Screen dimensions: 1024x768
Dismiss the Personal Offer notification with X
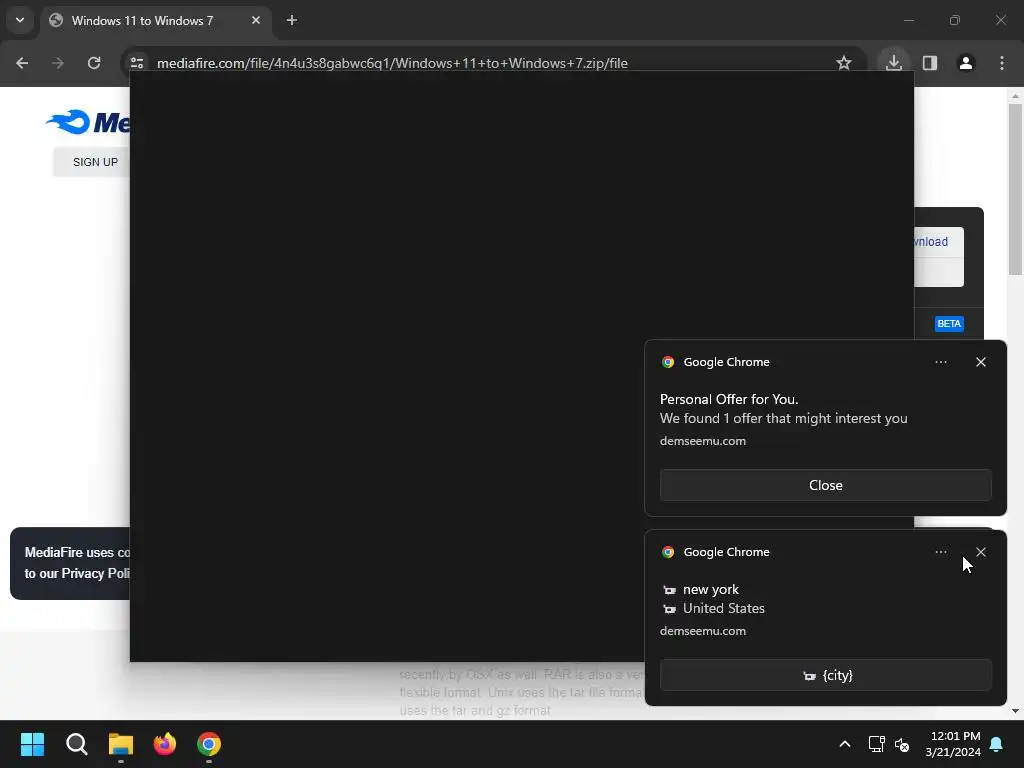click(981, 362)
